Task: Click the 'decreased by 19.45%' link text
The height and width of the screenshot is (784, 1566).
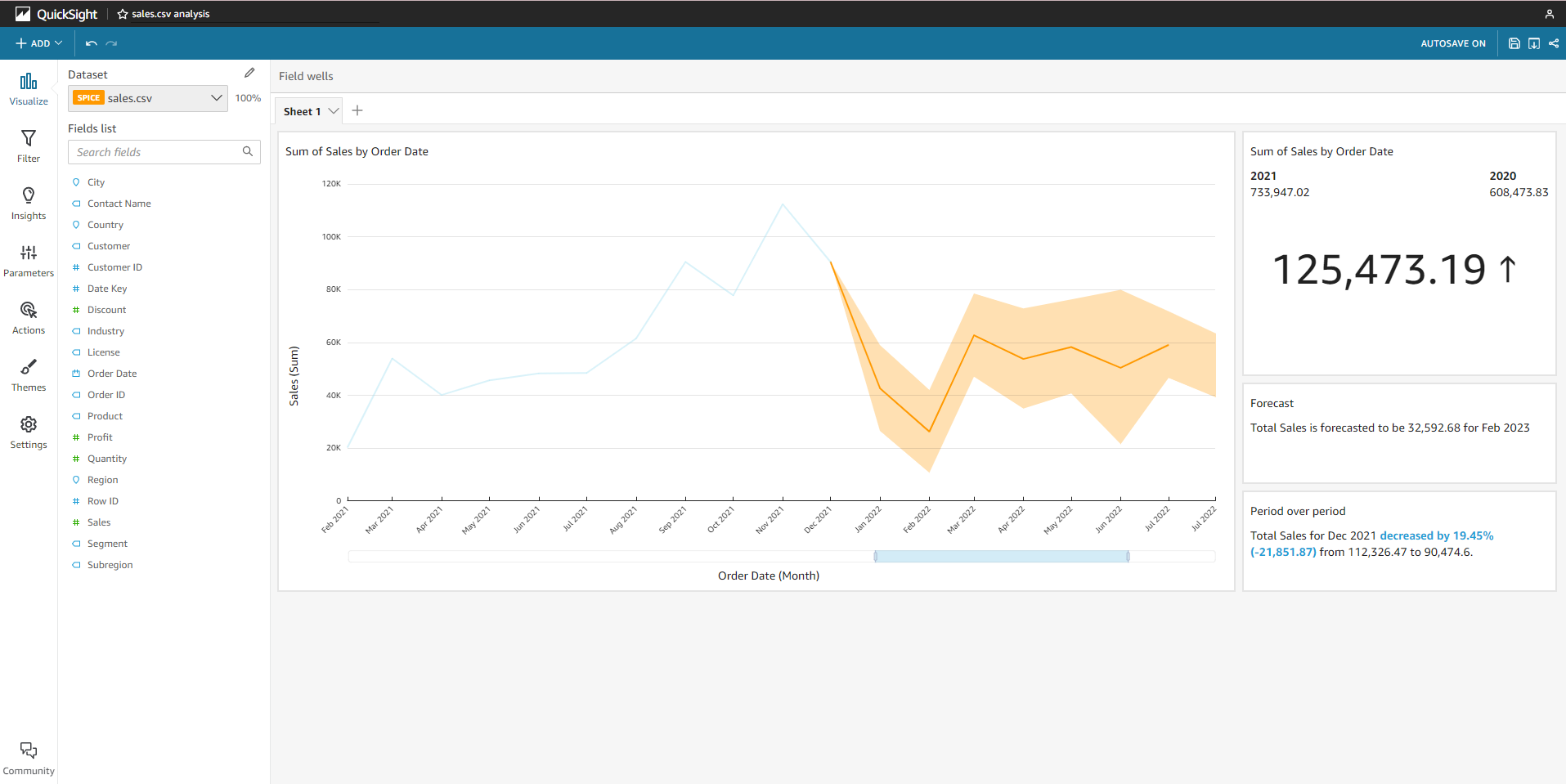Action: [x=1436, y=535]
